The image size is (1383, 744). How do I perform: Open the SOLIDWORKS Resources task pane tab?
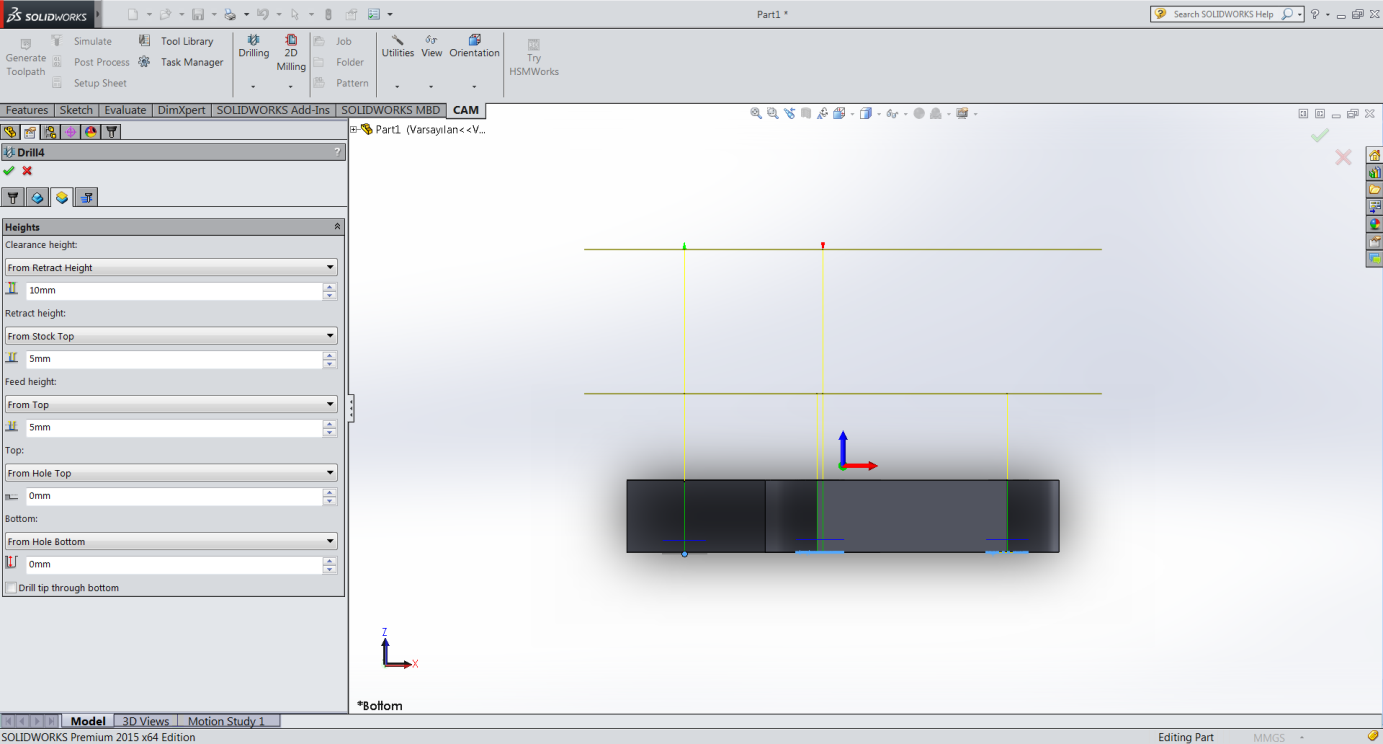1374,155
